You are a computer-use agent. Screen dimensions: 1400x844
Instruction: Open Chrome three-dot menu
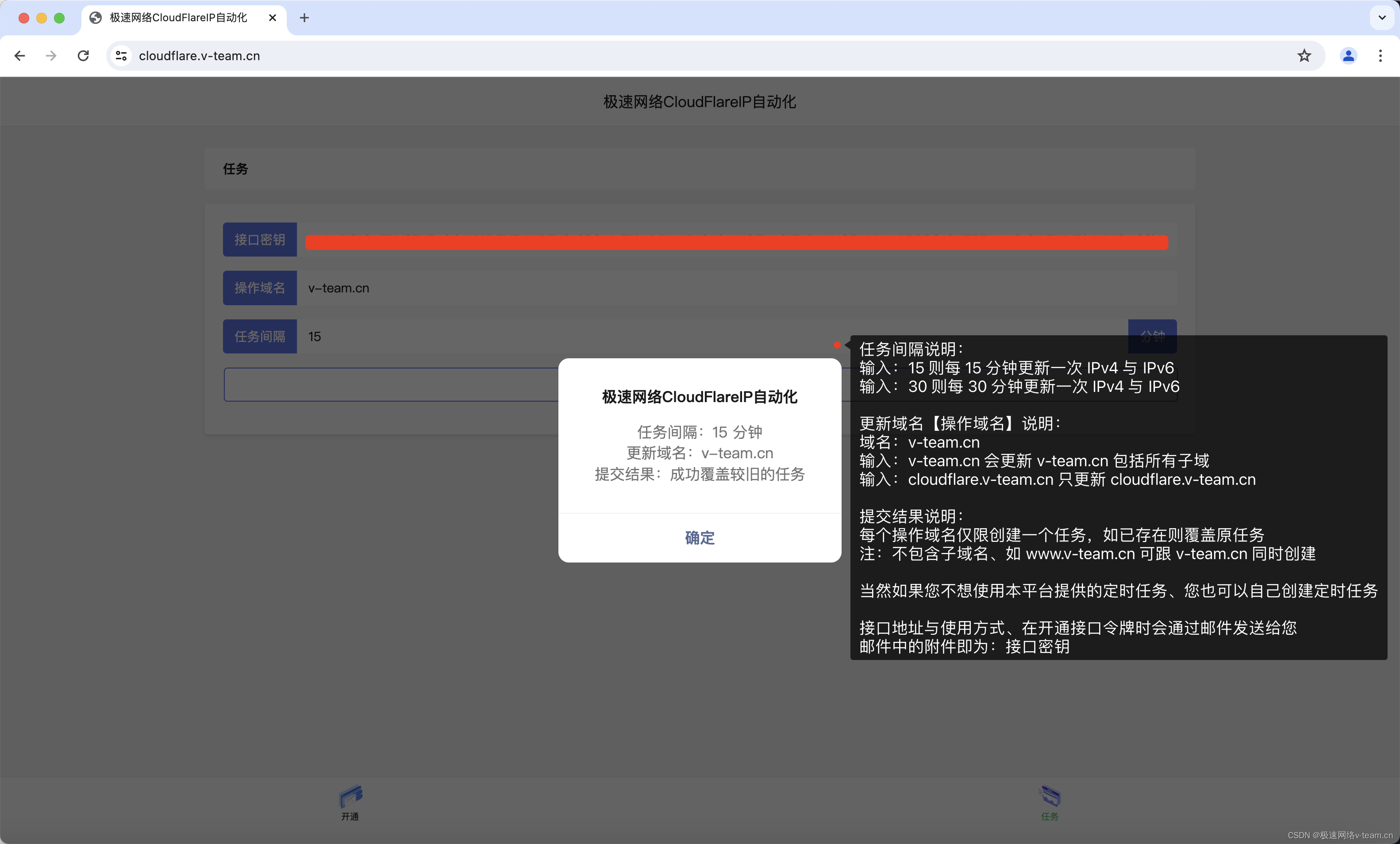click(1380, 56)
